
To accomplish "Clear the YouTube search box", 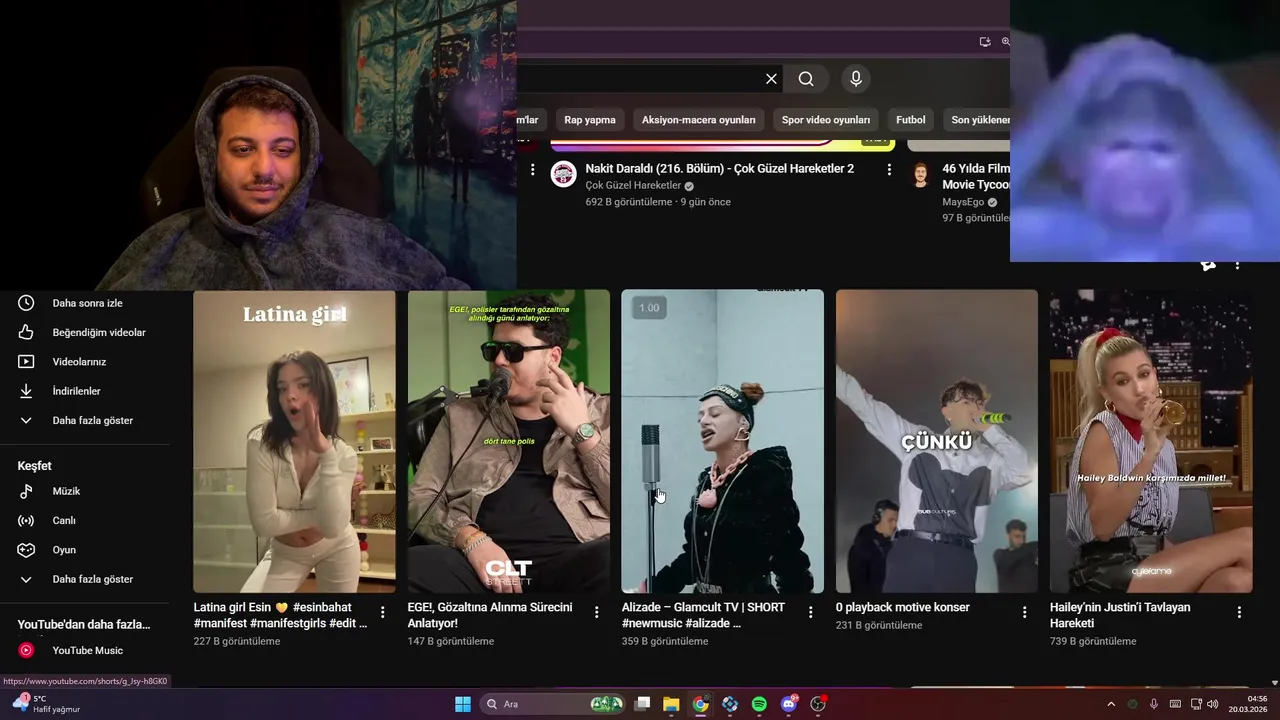I will [x=771, y=79].
